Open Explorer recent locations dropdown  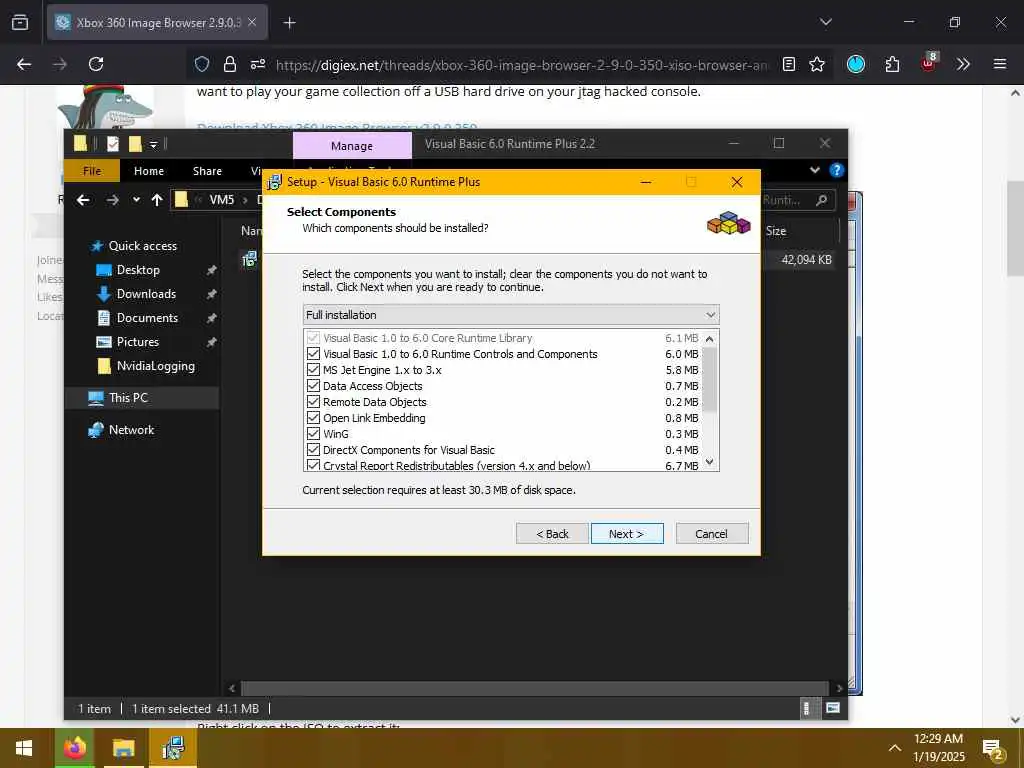136,200
